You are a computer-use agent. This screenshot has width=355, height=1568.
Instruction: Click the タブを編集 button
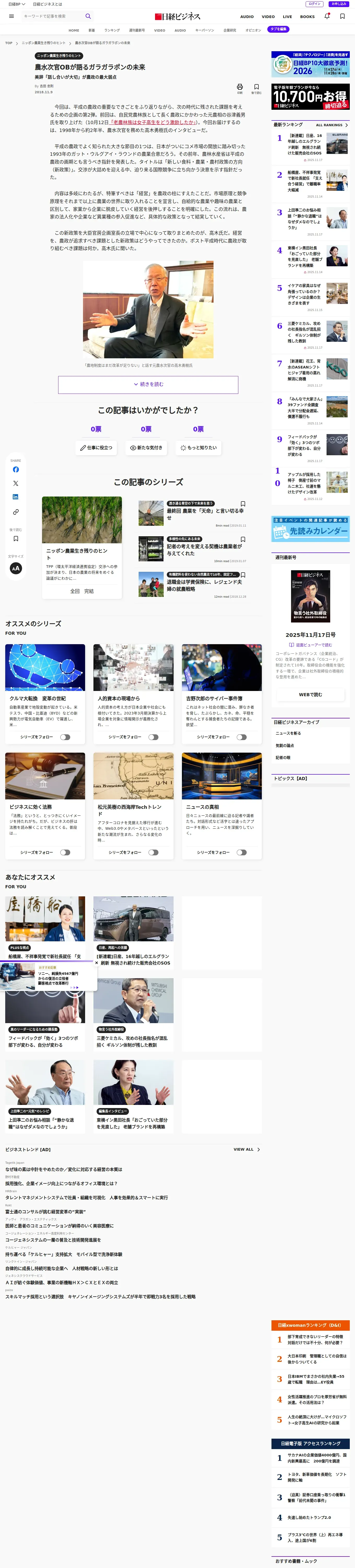coord(279,29)
